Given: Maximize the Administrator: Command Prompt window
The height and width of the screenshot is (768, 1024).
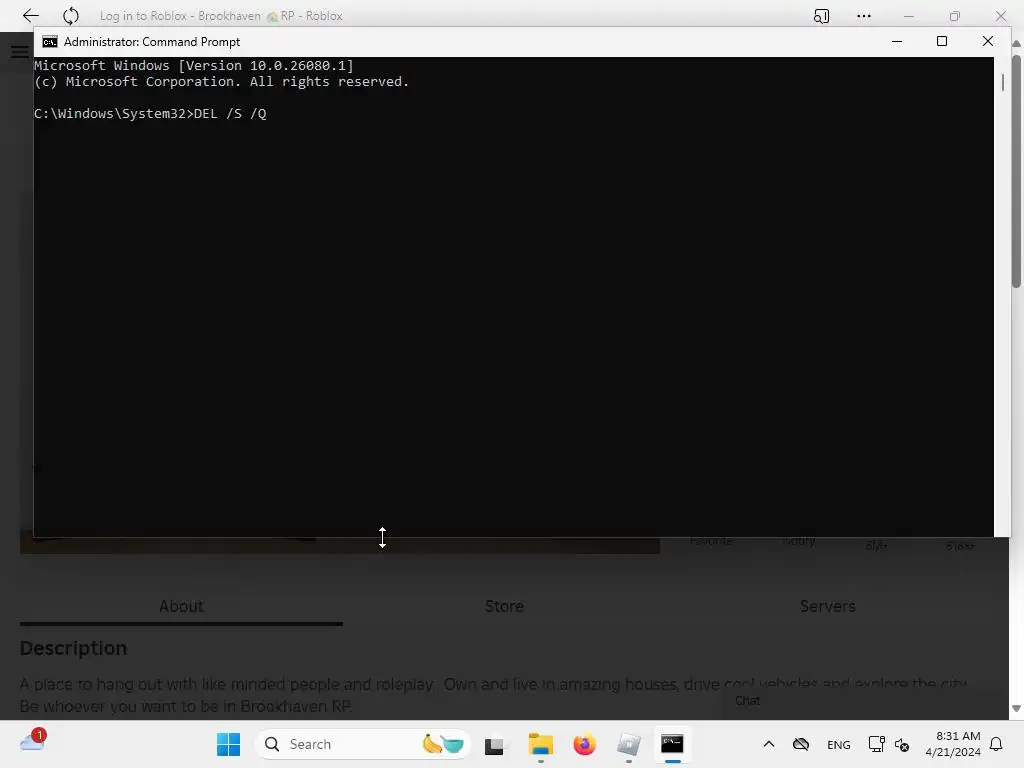Looking at the screenshot, I should 942,41.
